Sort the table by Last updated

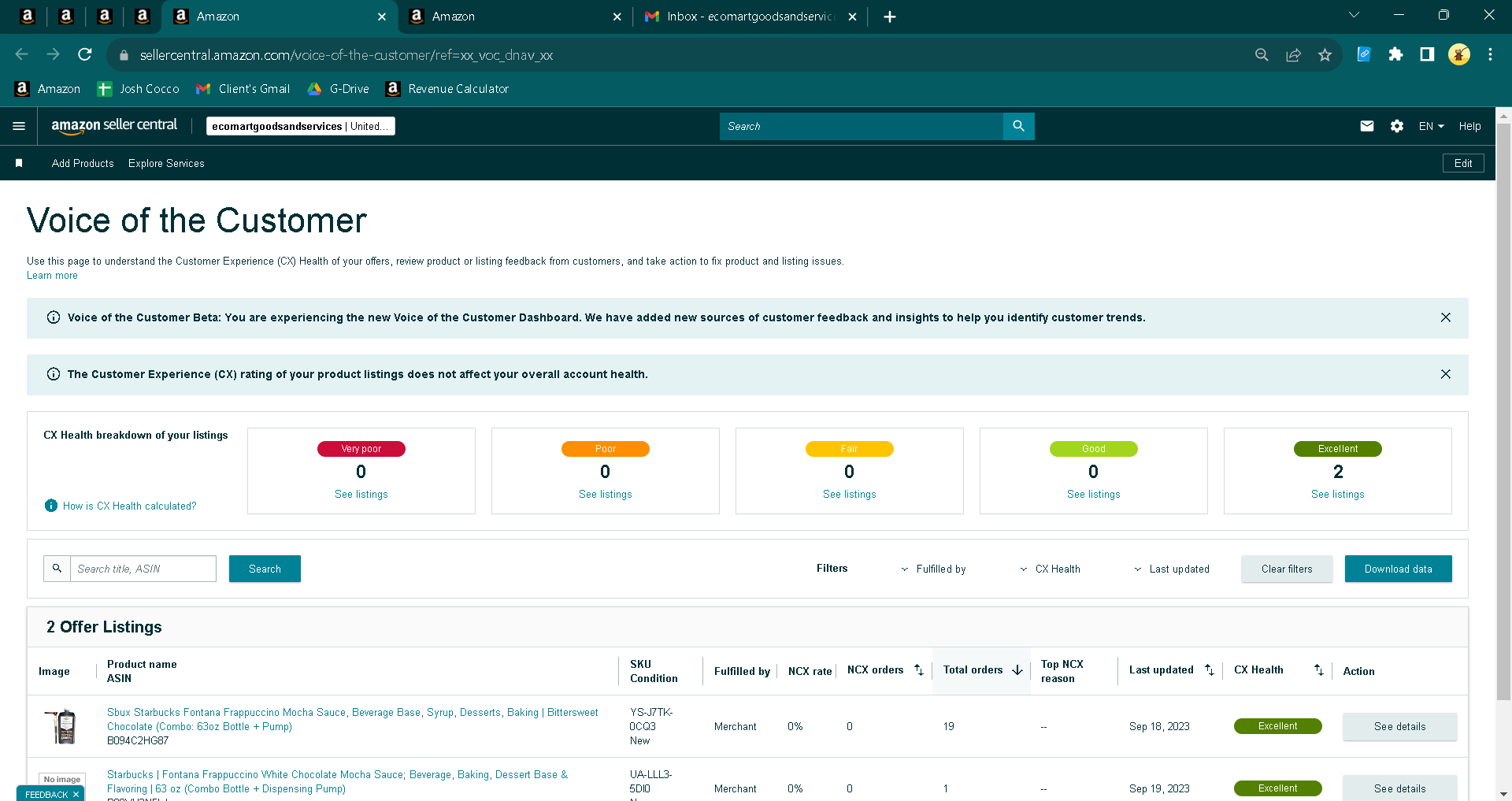coord(1210,670)
